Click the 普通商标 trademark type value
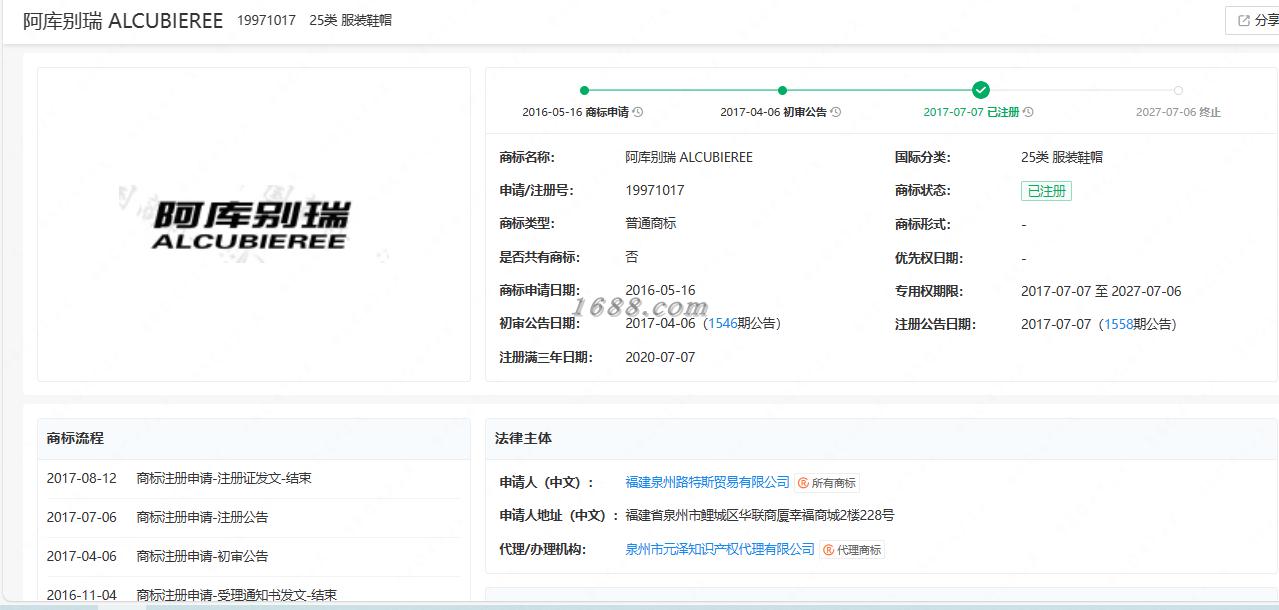 (651, 223)
